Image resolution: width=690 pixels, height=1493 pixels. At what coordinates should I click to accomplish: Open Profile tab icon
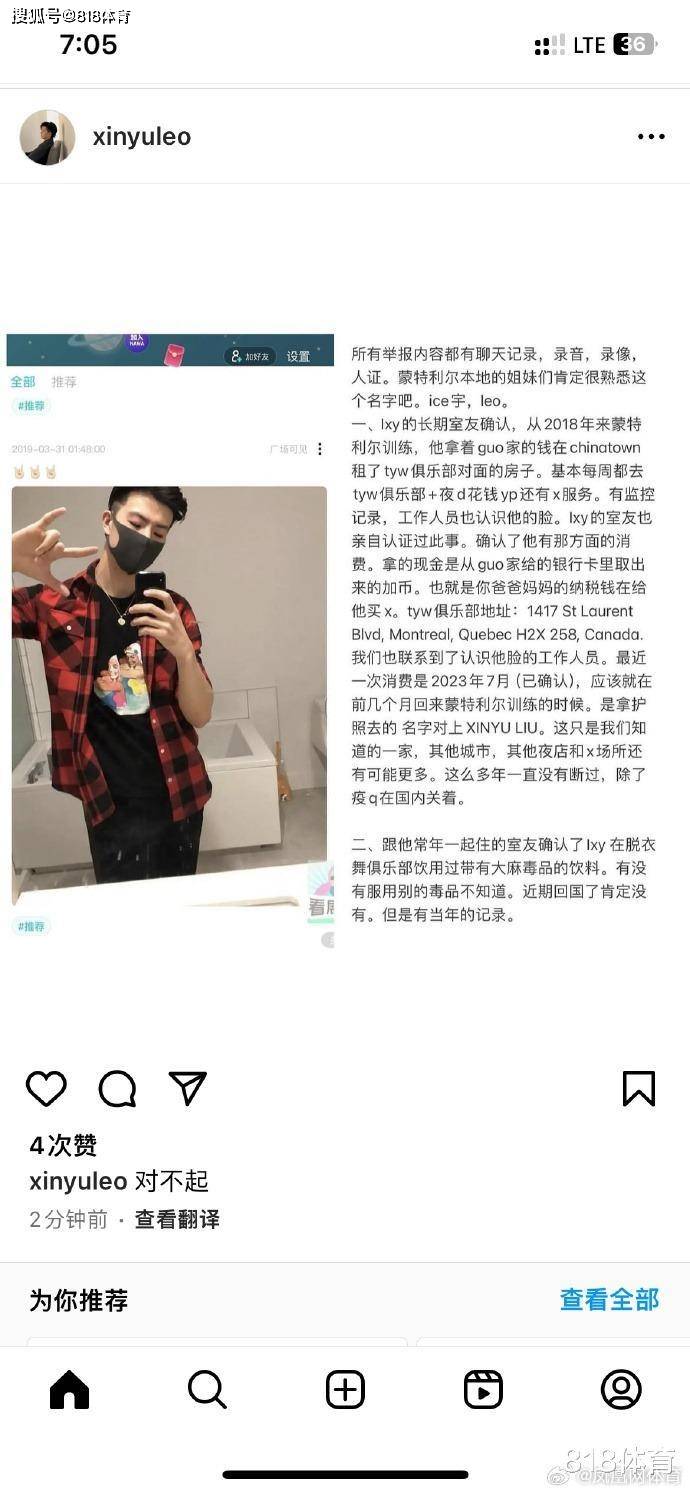click(x=621, y=1390)
